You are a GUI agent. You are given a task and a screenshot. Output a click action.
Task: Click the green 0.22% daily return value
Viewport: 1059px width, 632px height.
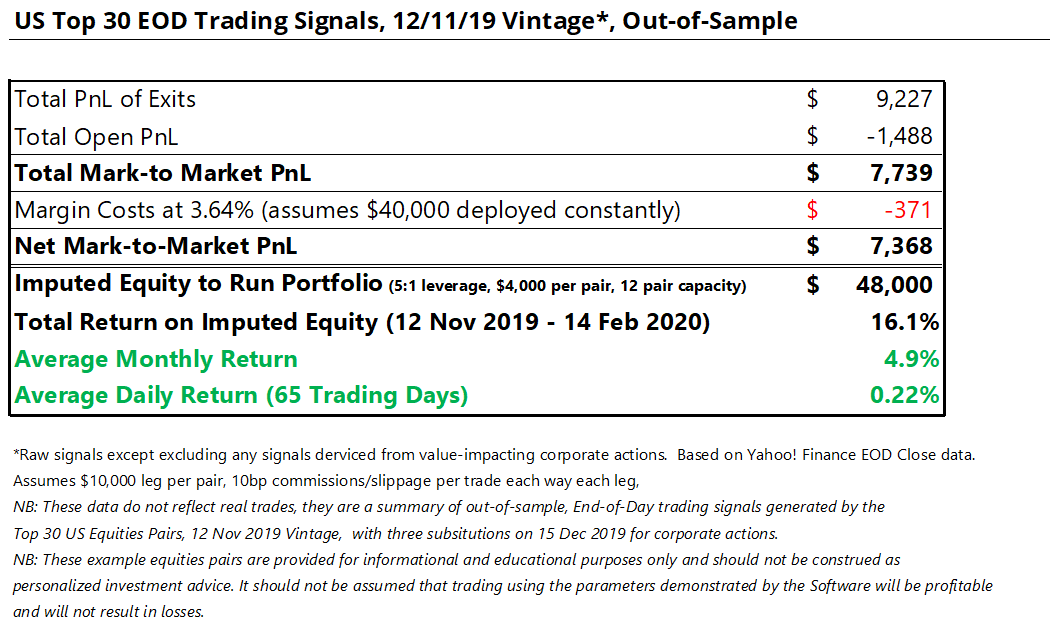click(x=904, y=395)
